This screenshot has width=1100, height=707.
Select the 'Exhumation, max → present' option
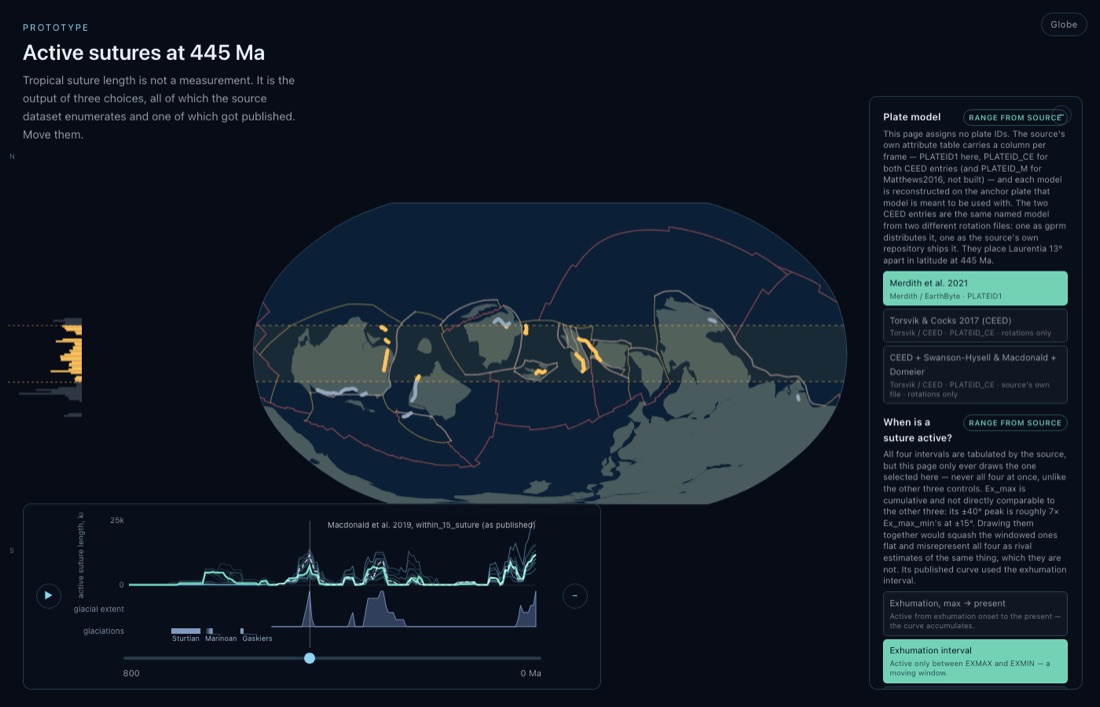975,614
